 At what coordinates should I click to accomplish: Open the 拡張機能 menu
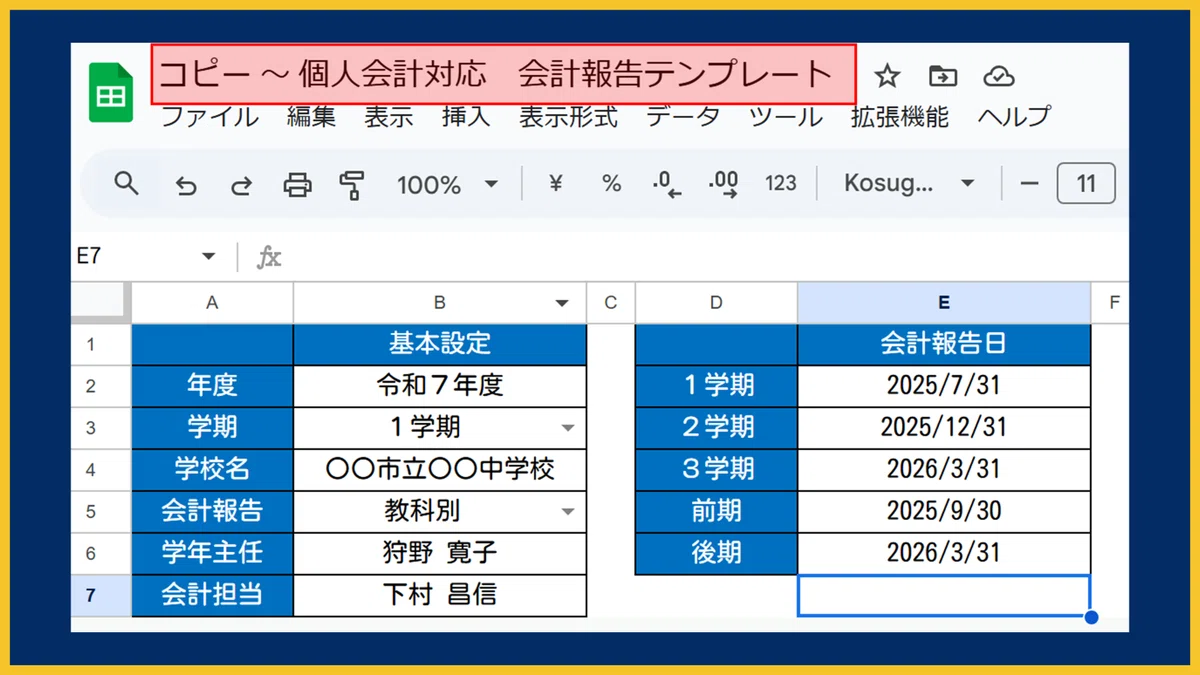point(899,117)
